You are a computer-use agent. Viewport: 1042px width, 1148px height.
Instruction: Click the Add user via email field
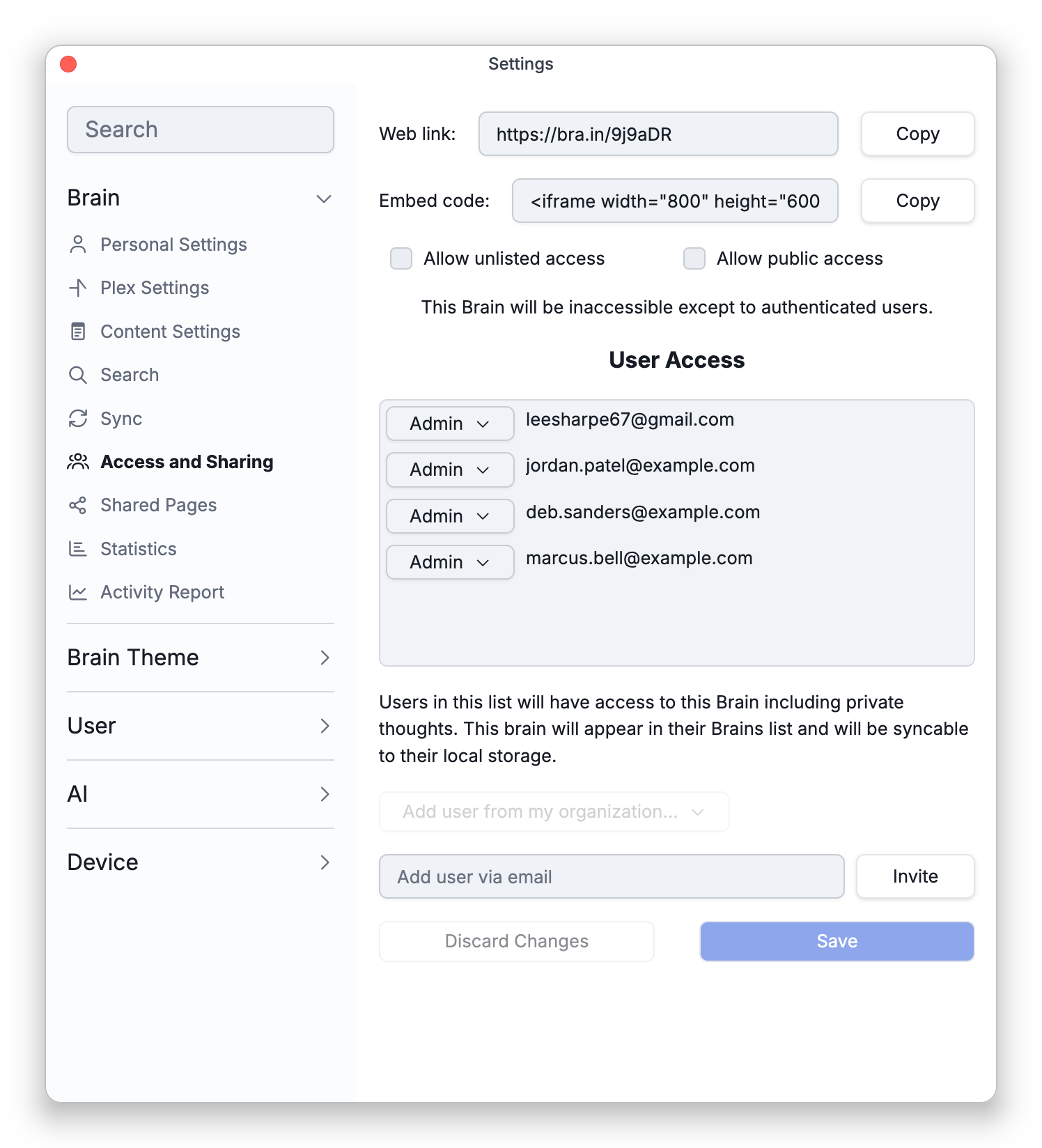coord(612,876)
